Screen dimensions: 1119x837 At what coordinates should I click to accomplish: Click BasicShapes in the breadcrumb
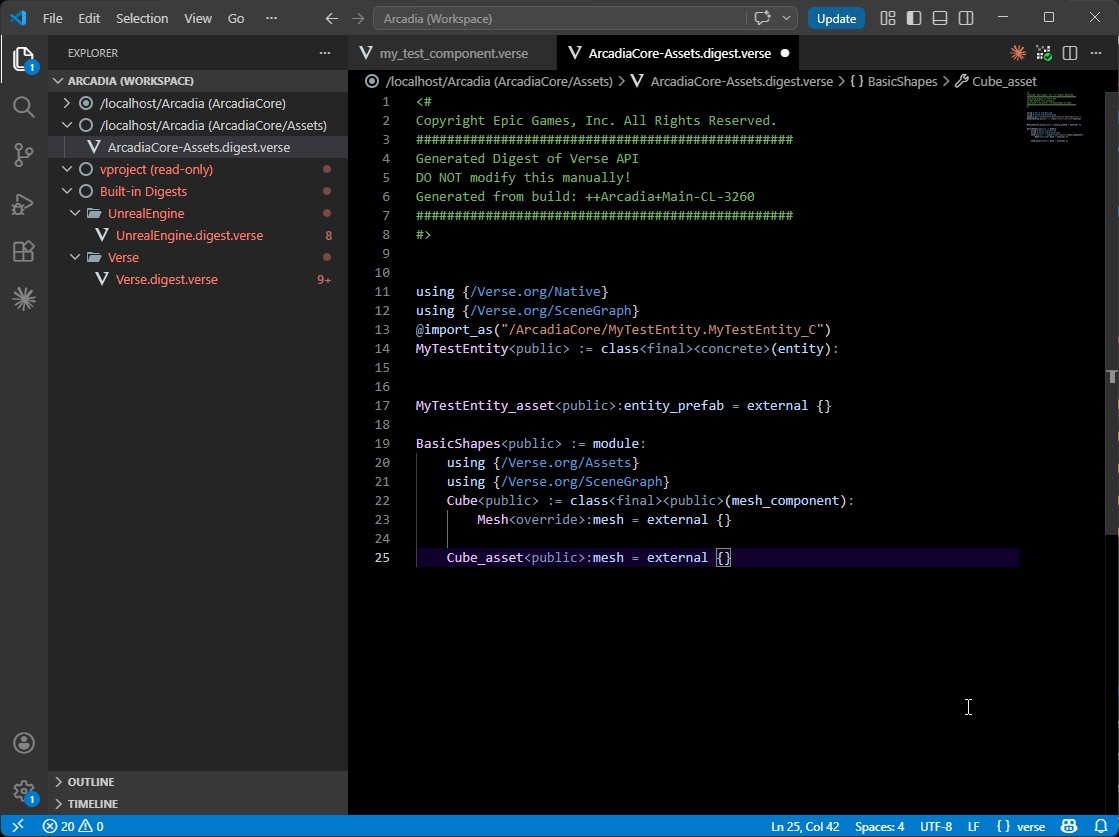(x=902, y=81)
